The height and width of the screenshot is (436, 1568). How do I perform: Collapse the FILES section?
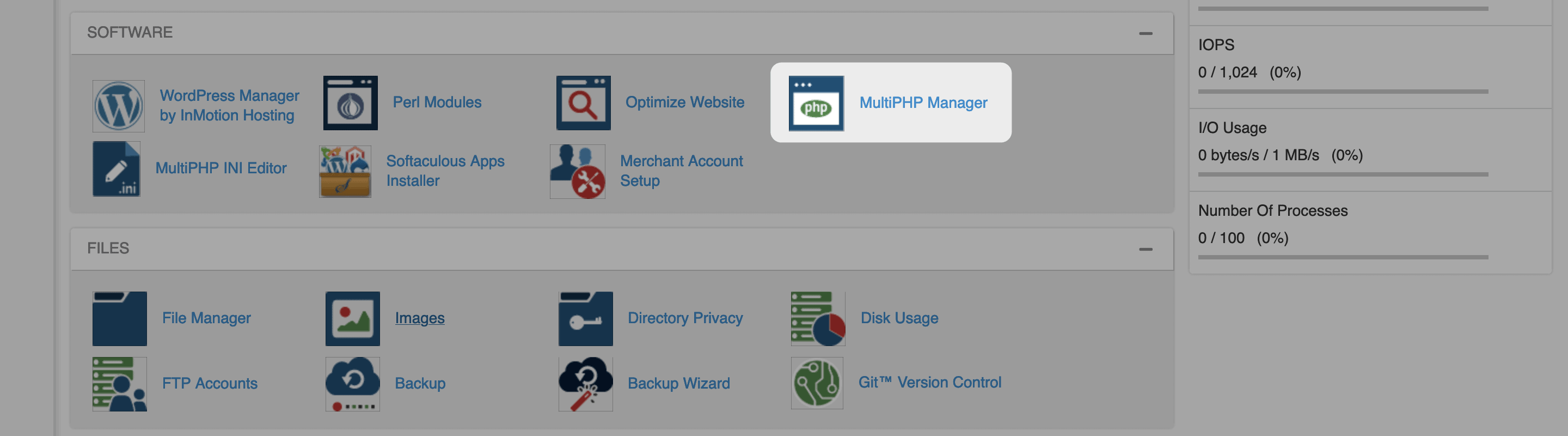tap(1146, 249)
